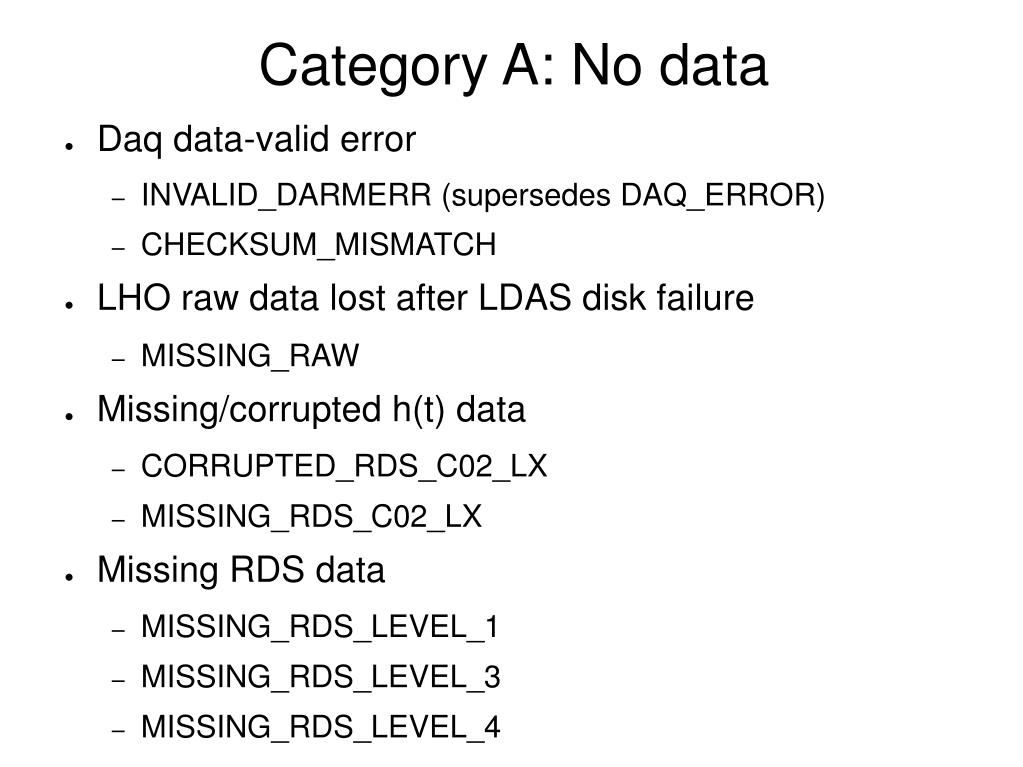Click the MISSING_RDS_LEVEL_4 entry
Screen dimensions: 1023x767
click(x=320, y=727)
